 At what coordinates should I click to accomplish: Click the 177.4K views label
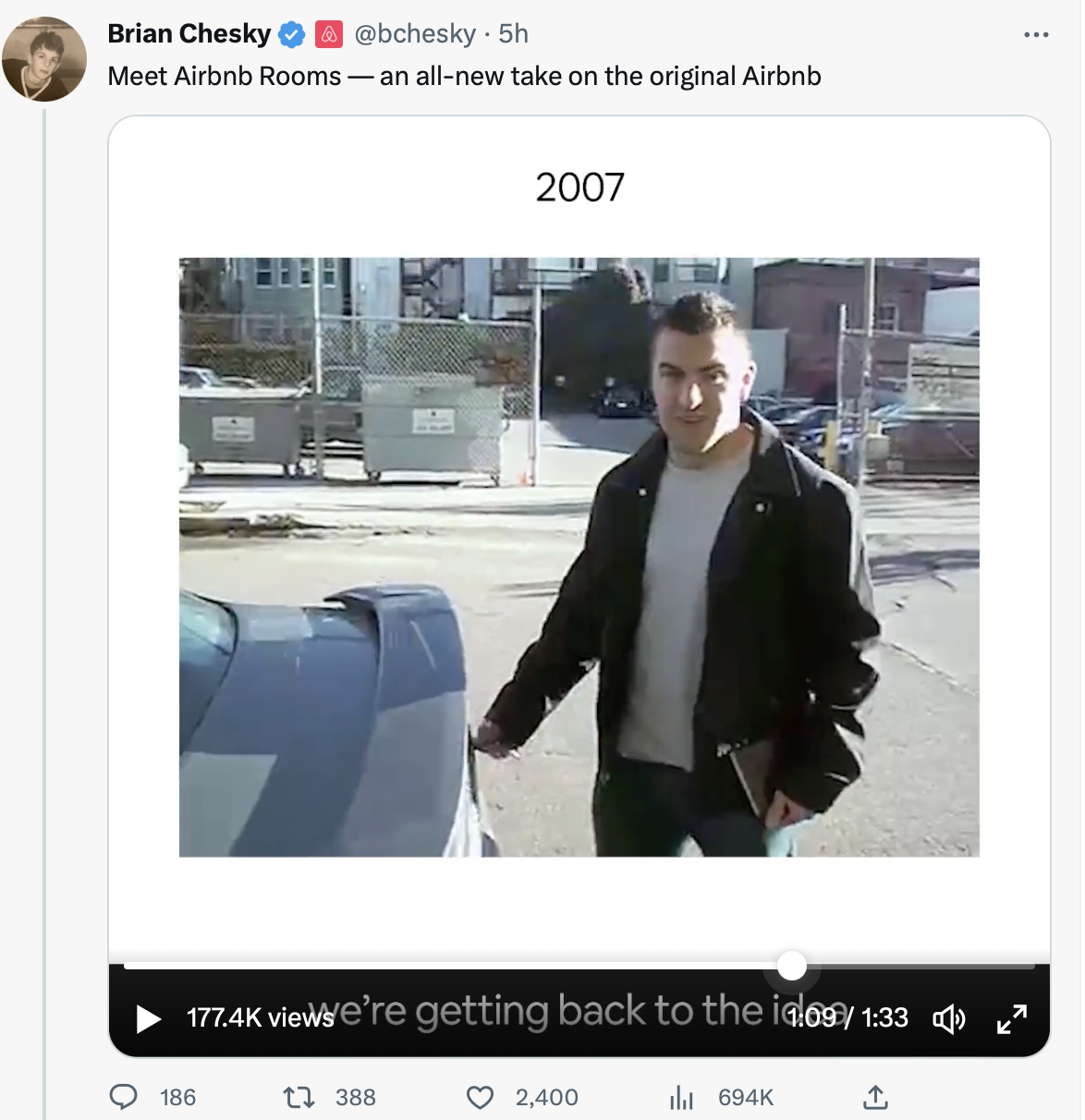pos(260,1019)
